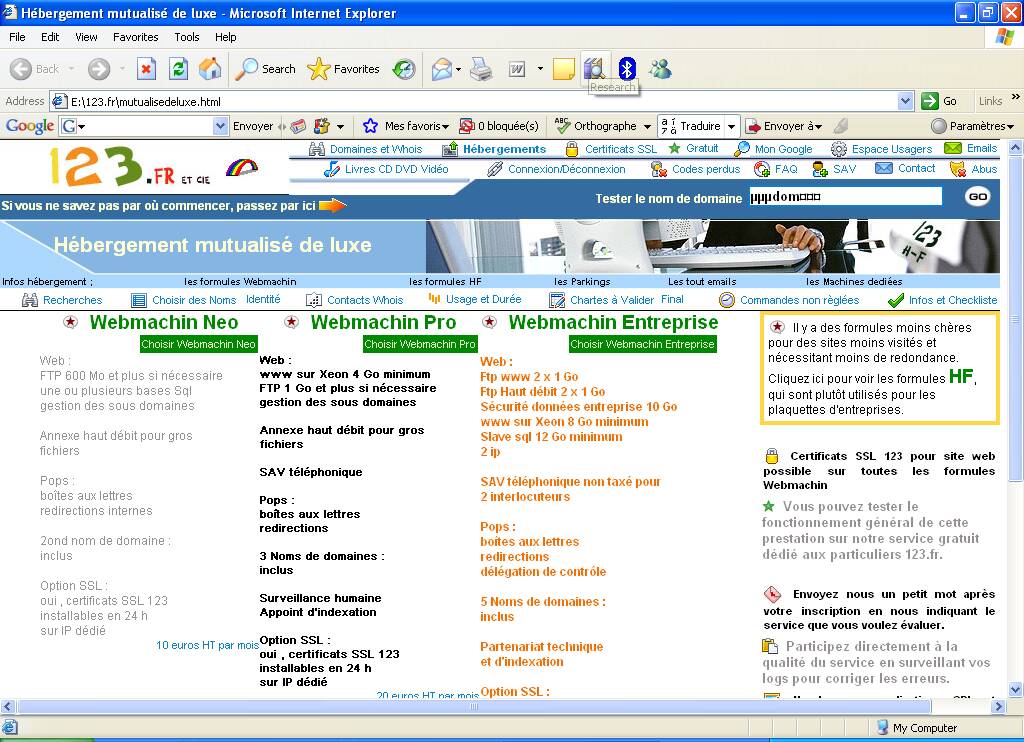Click the Traduire translate button
The height and width of the screenshot is (742, 1024).
pyautogui.click(x=690, y=125)
